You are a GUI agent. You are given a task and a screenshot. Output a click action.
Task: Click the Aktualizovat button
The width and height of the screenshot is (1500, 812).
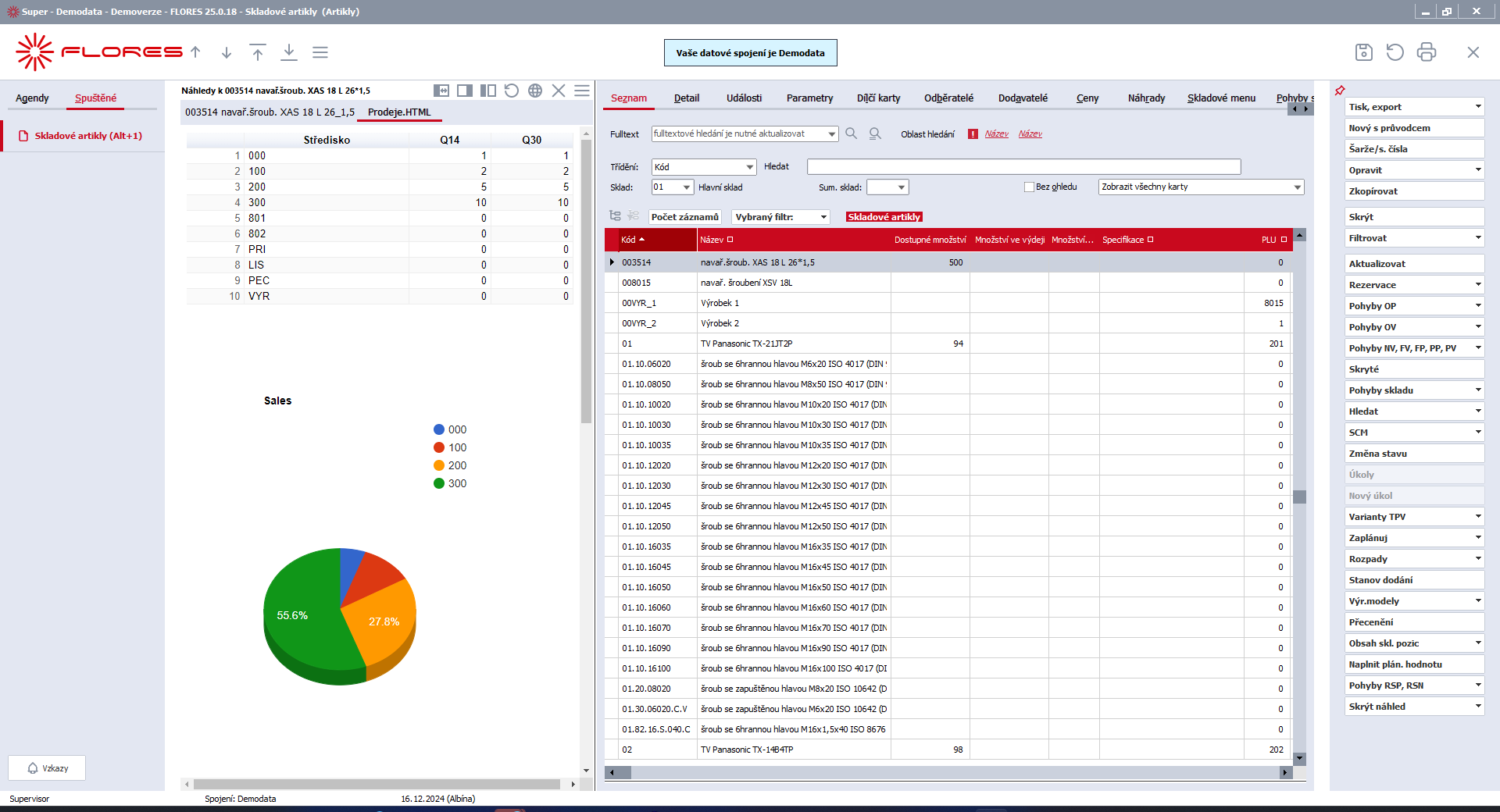[1414, 264]
